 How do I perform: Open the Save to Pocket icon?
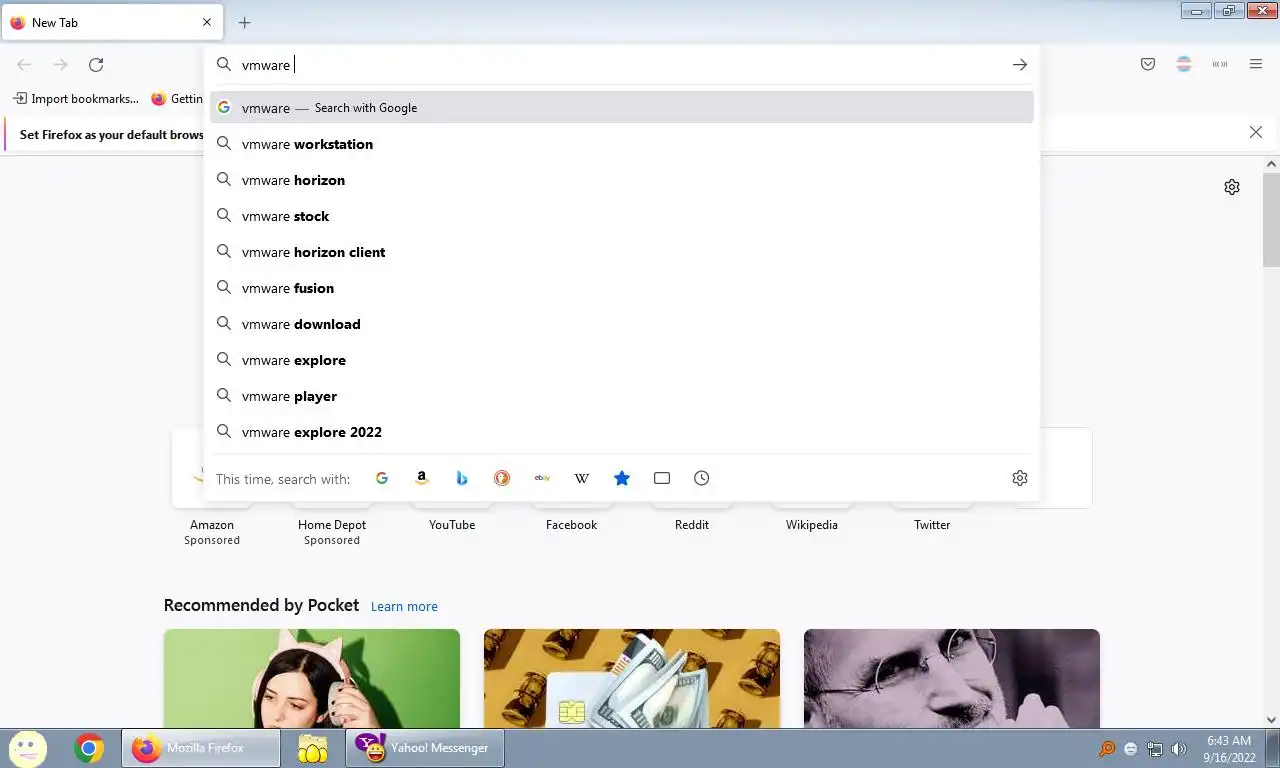tap(1148, 64)
